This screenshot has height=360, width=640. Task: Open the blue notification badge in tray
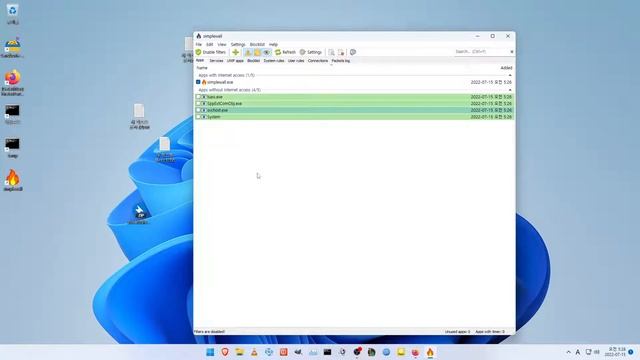631,352
